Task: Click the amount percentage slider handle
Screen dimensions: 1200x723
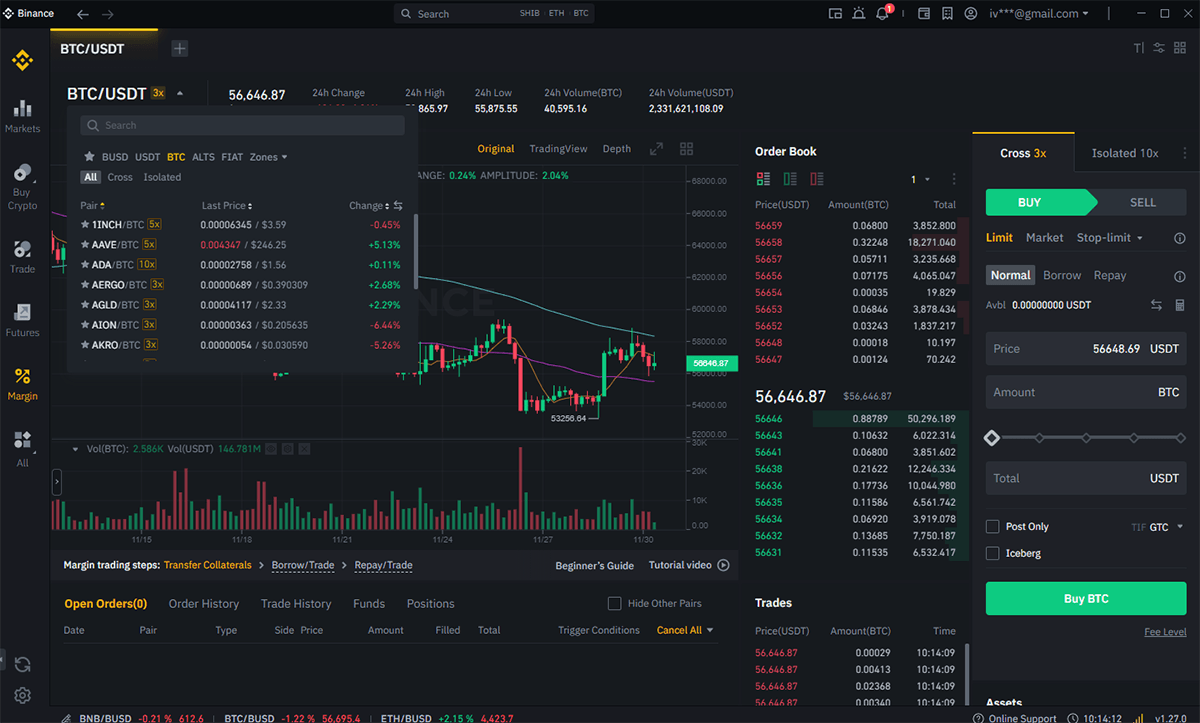Action: click(x=992, y=438)
